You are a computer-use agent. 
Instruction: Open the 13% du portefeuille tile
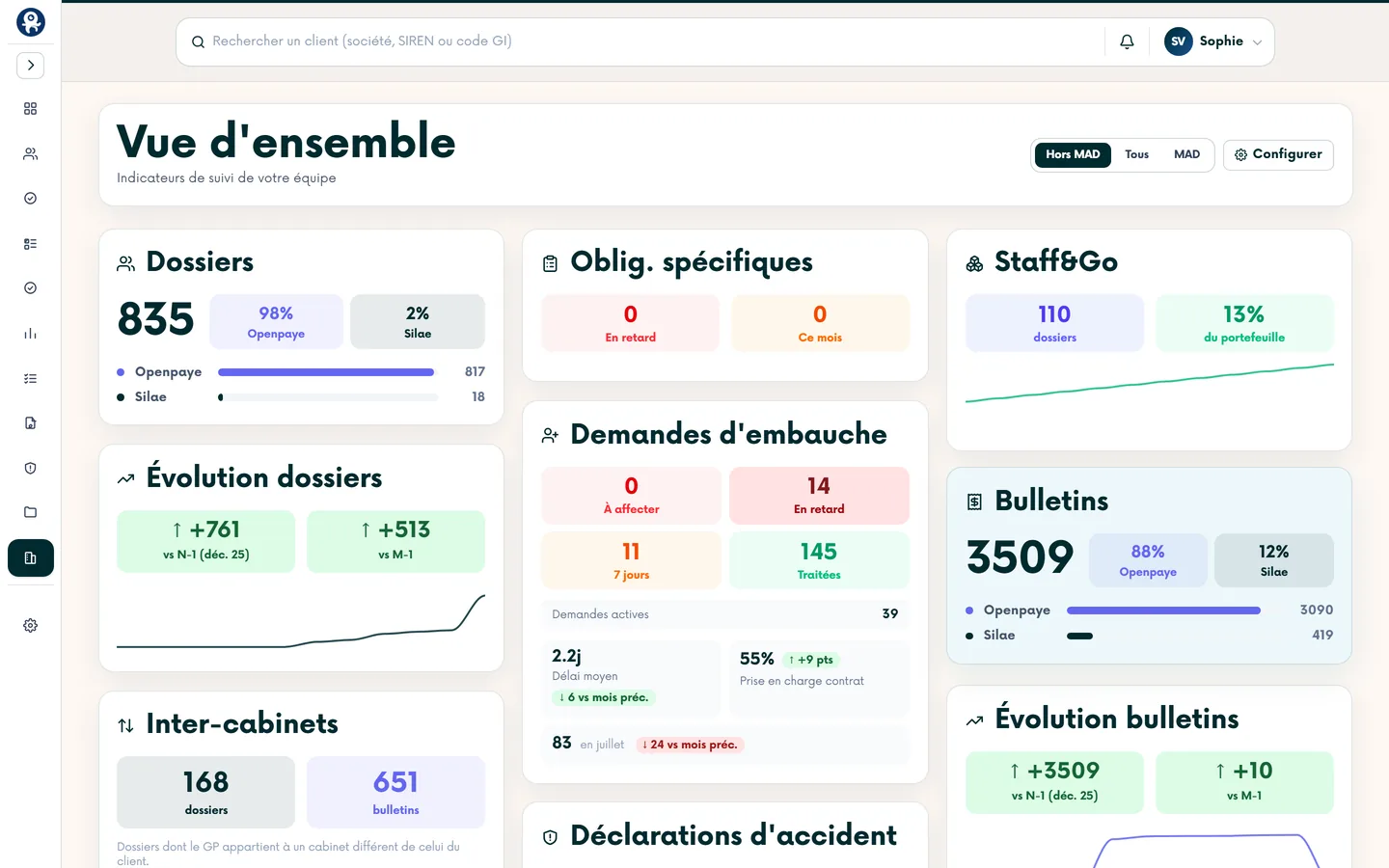(1244, 324)
